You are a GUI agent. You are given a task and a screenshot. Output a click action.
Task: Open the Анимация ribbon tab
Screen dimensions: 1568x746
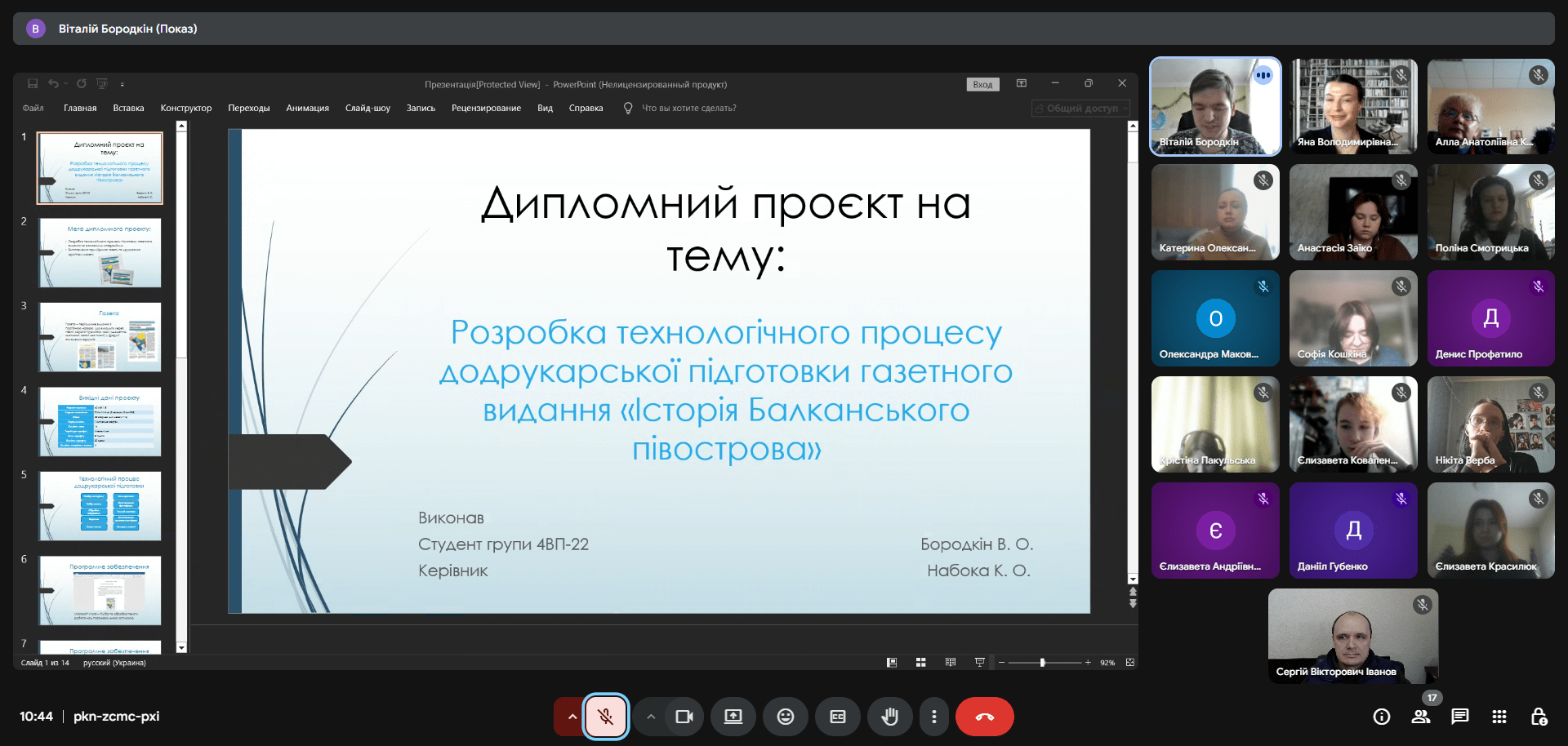[x=307, y=108]
